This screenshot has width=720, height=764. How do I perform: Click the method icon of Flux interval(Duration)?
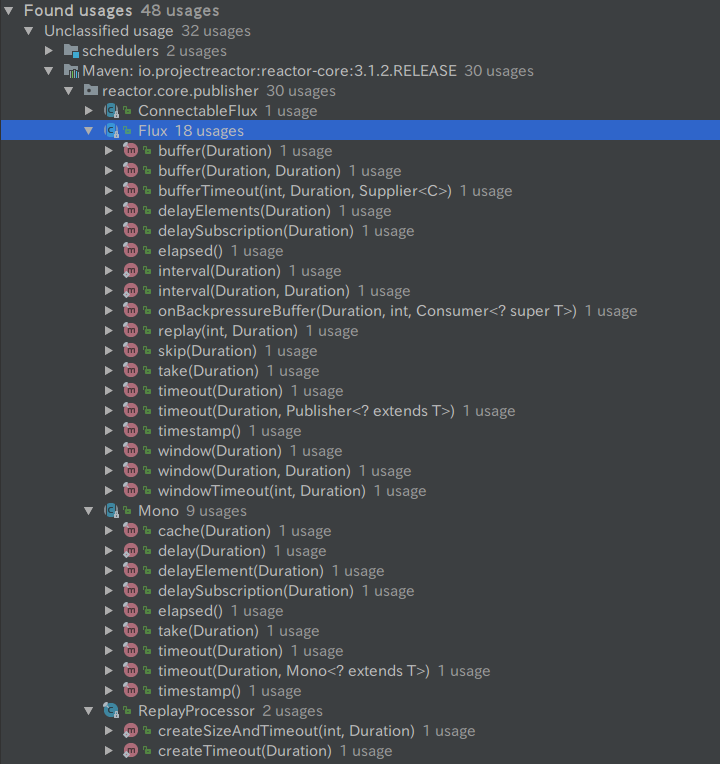point(131,271)
